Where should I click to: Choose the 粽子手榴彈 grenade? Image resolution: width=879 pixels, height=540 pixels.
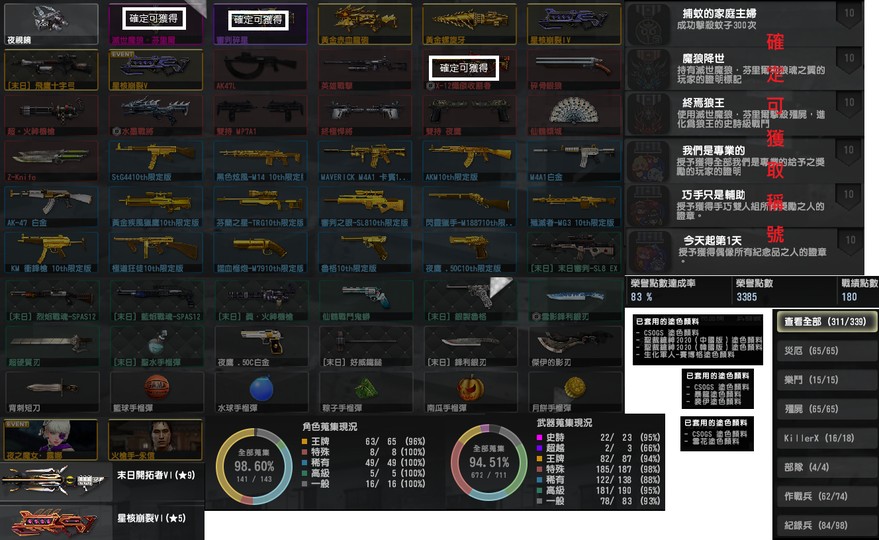click(x=365, y=393)
